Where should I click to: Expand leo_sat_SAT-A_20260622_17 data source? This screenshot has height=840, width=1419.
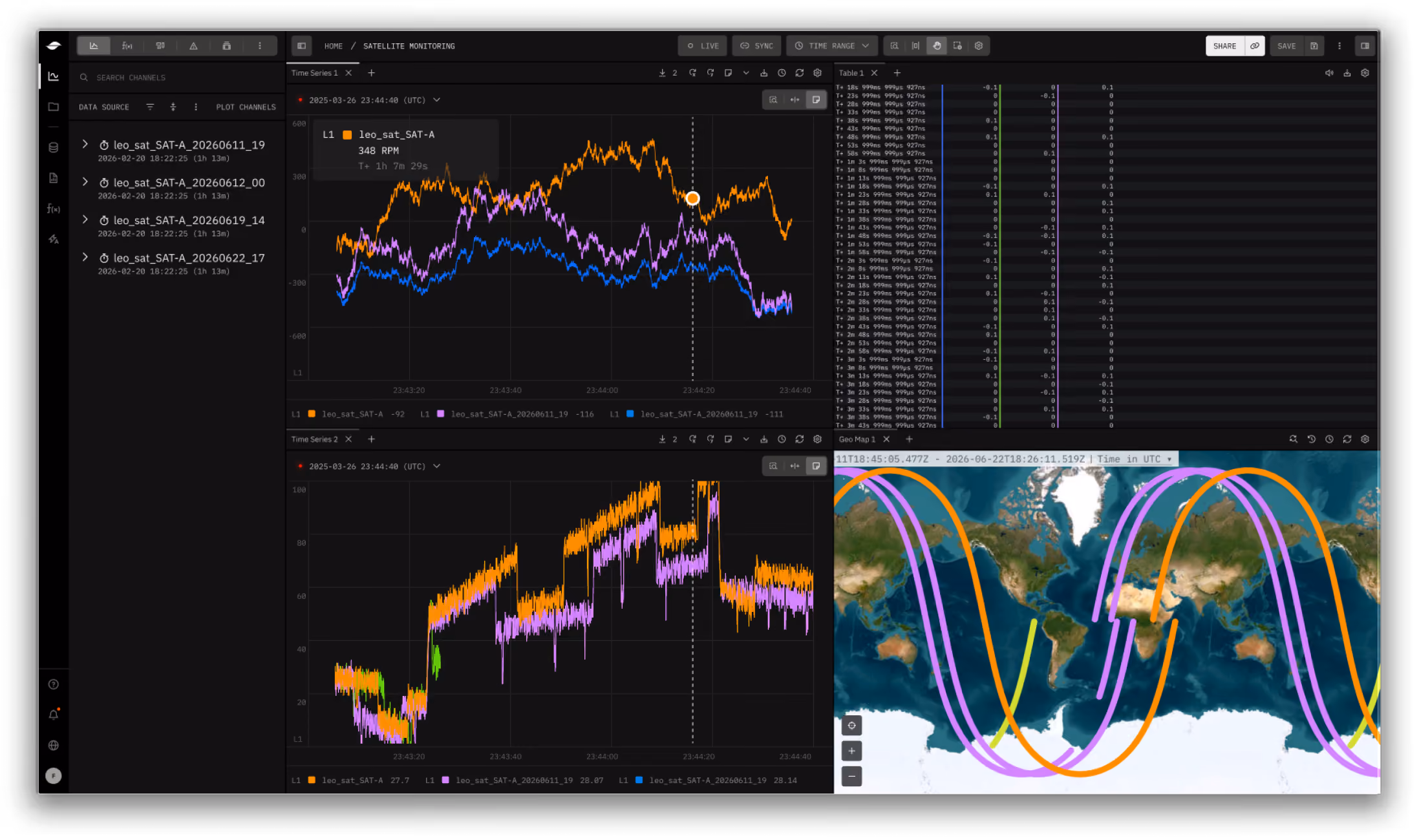click(85, 257)
